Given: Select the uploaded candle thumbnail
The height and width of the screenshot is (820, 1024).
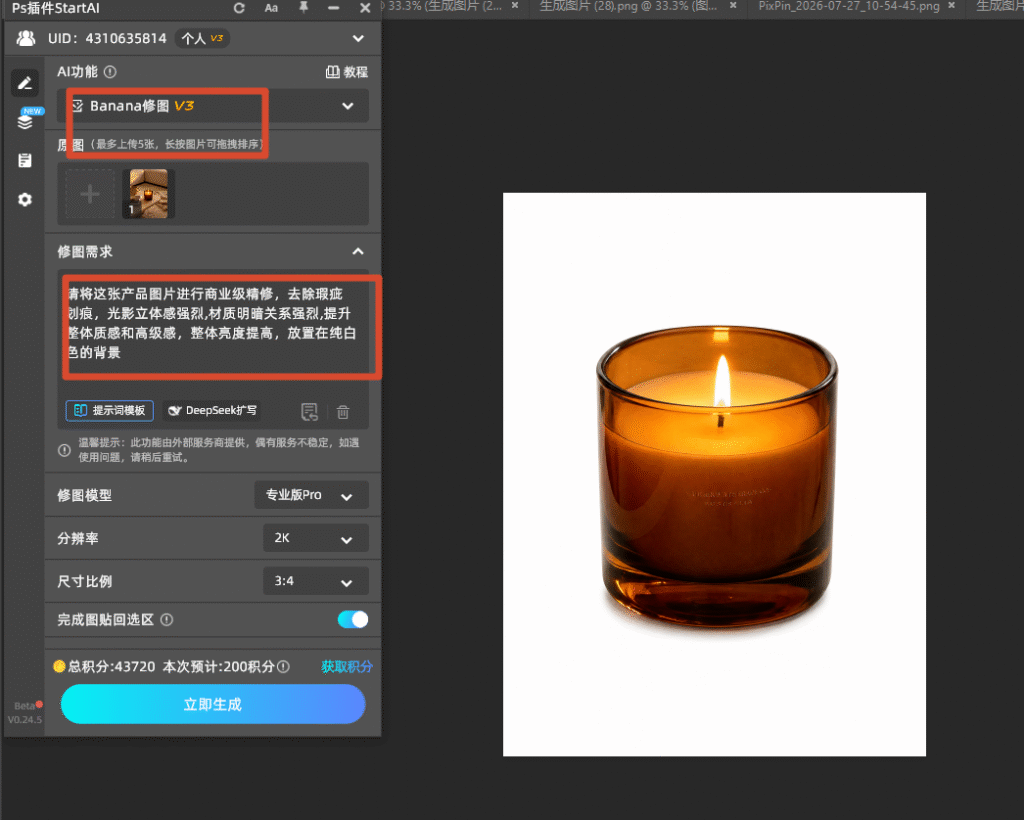Looking at the screenshot, I should point(149,194).
